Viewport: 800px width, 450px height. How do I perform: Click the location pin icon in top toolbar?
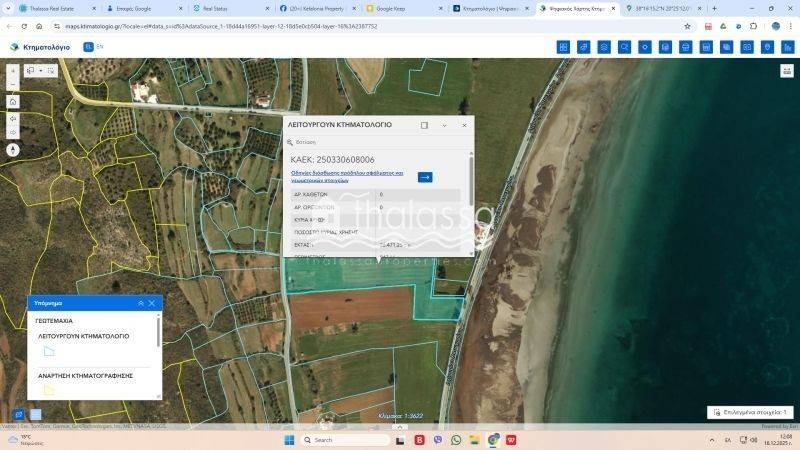(x=767, y=47)
